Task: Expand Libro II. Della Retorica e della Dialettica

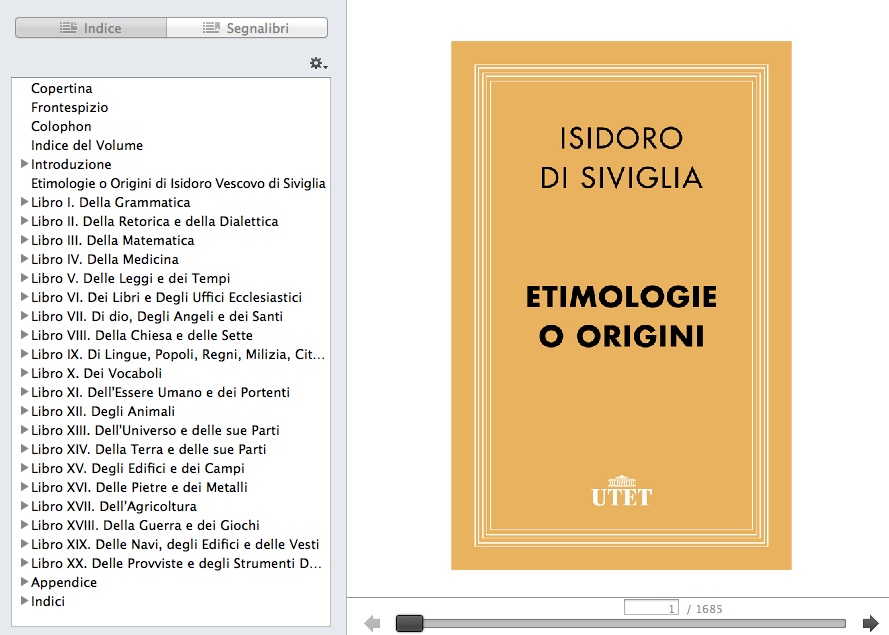Action: (24, 221)
